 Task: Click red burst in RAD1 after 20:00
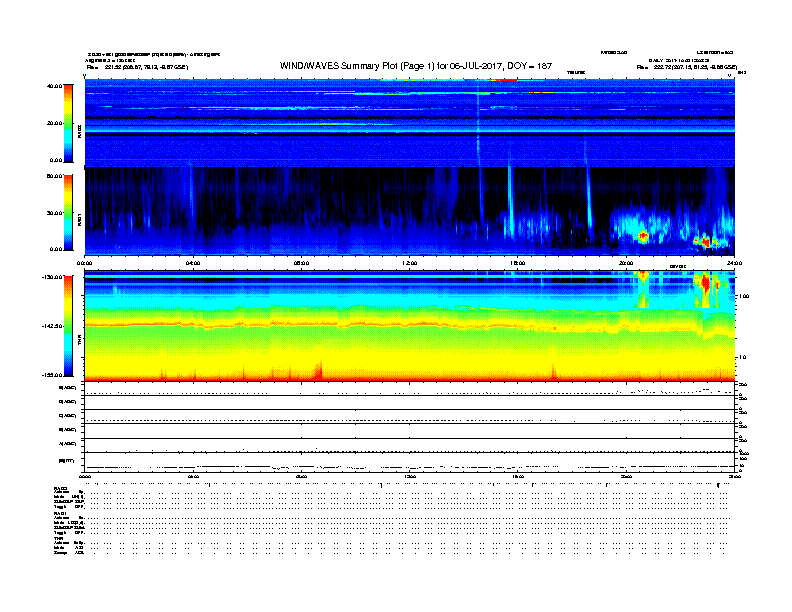642,237
